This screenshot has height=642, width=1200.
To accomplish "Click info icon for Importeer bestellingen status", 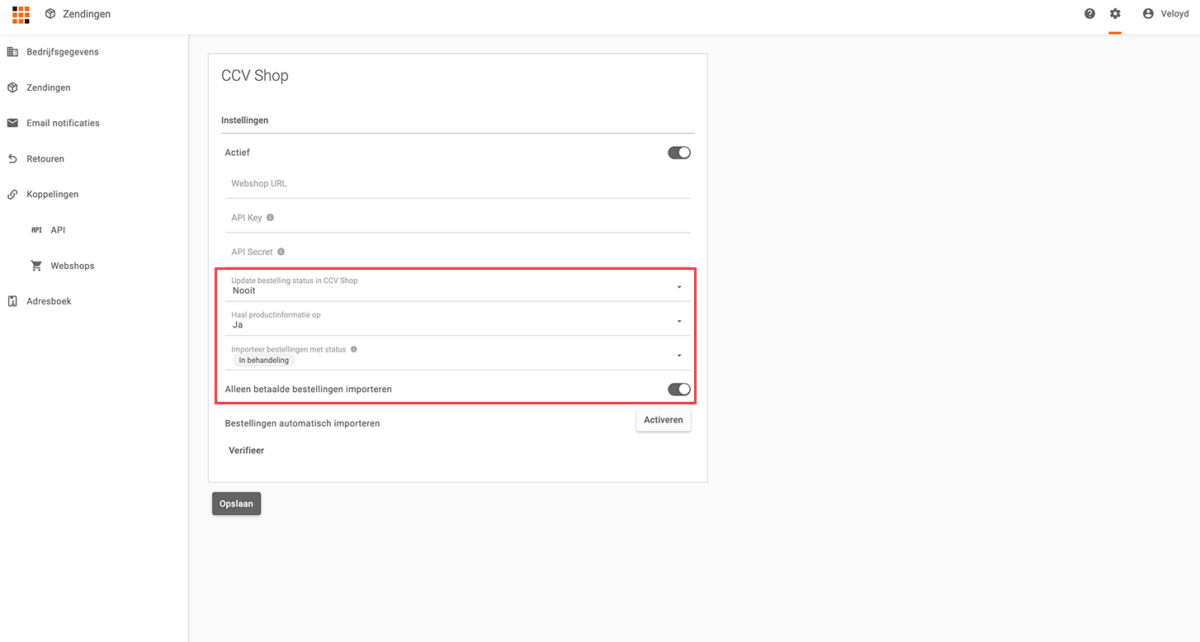I will pyautogui.click(x=354, y=350).
